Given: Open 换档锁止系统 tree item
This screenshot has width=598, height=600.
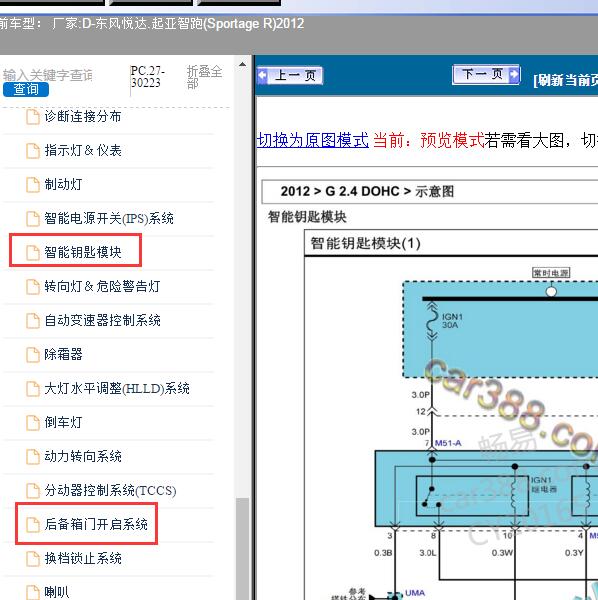Looking at the screenshot, I should pyautogui.click(x=83, y=558).
